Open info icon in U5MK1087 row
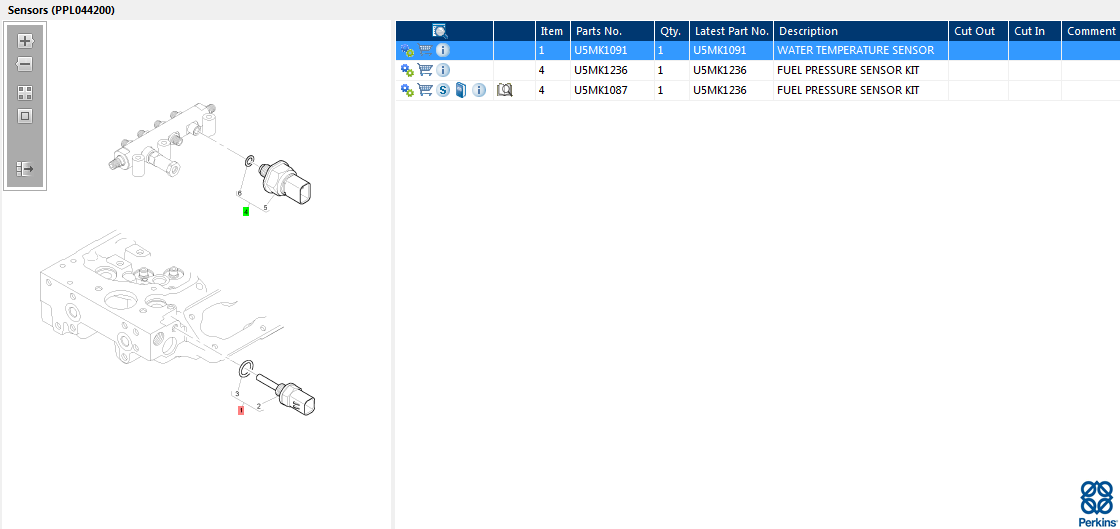The image size is (1120, 529). [479, 90]
